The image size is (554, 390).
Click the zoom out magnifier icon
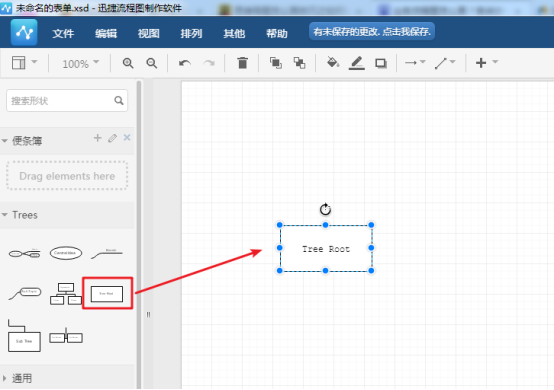coord(152,63)
